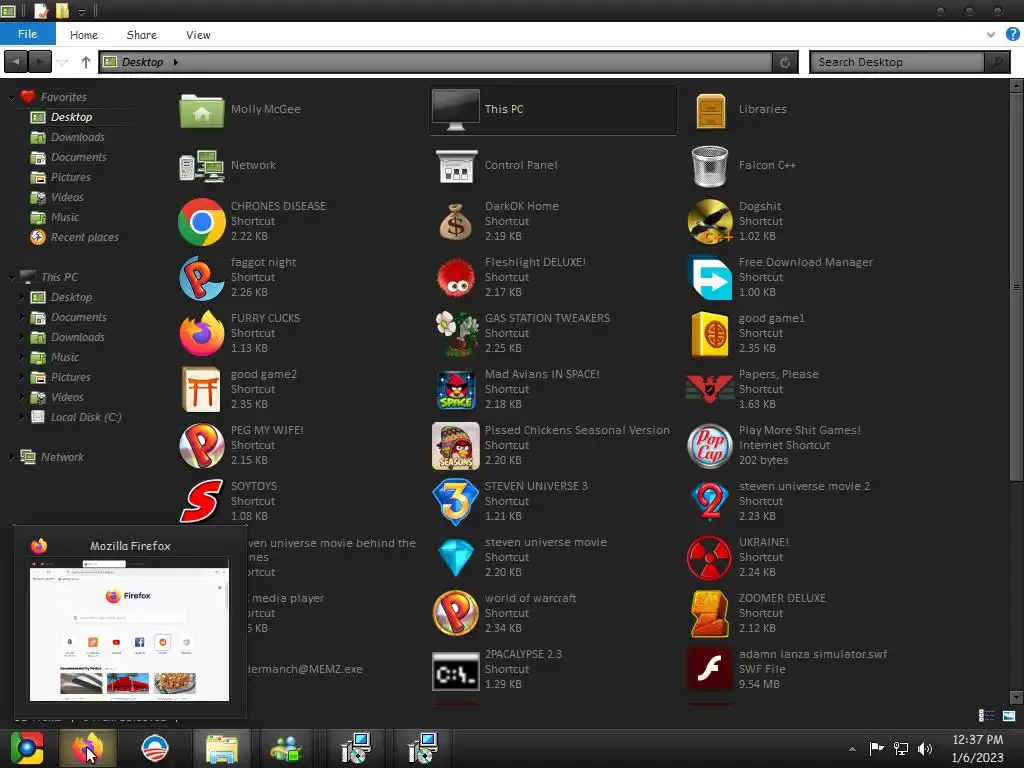Select Videos under This PC in sidebar
Image resolution: width=1024 pixels, height=768 pixels.
point(67,398)
